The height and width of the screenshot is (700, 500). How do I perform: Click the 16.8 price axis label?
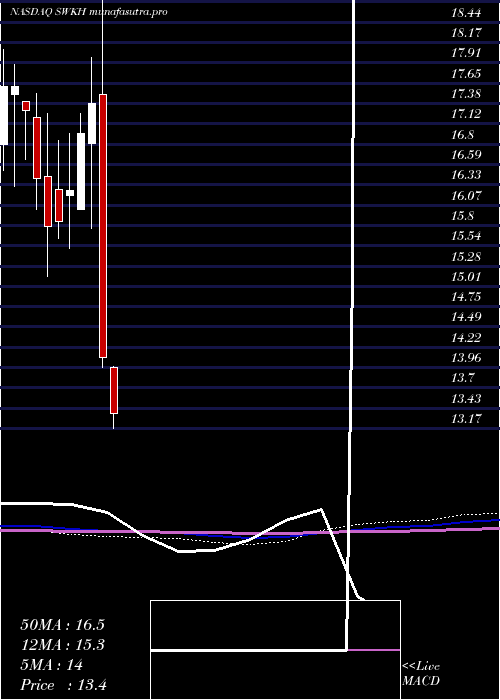[462, 134]
